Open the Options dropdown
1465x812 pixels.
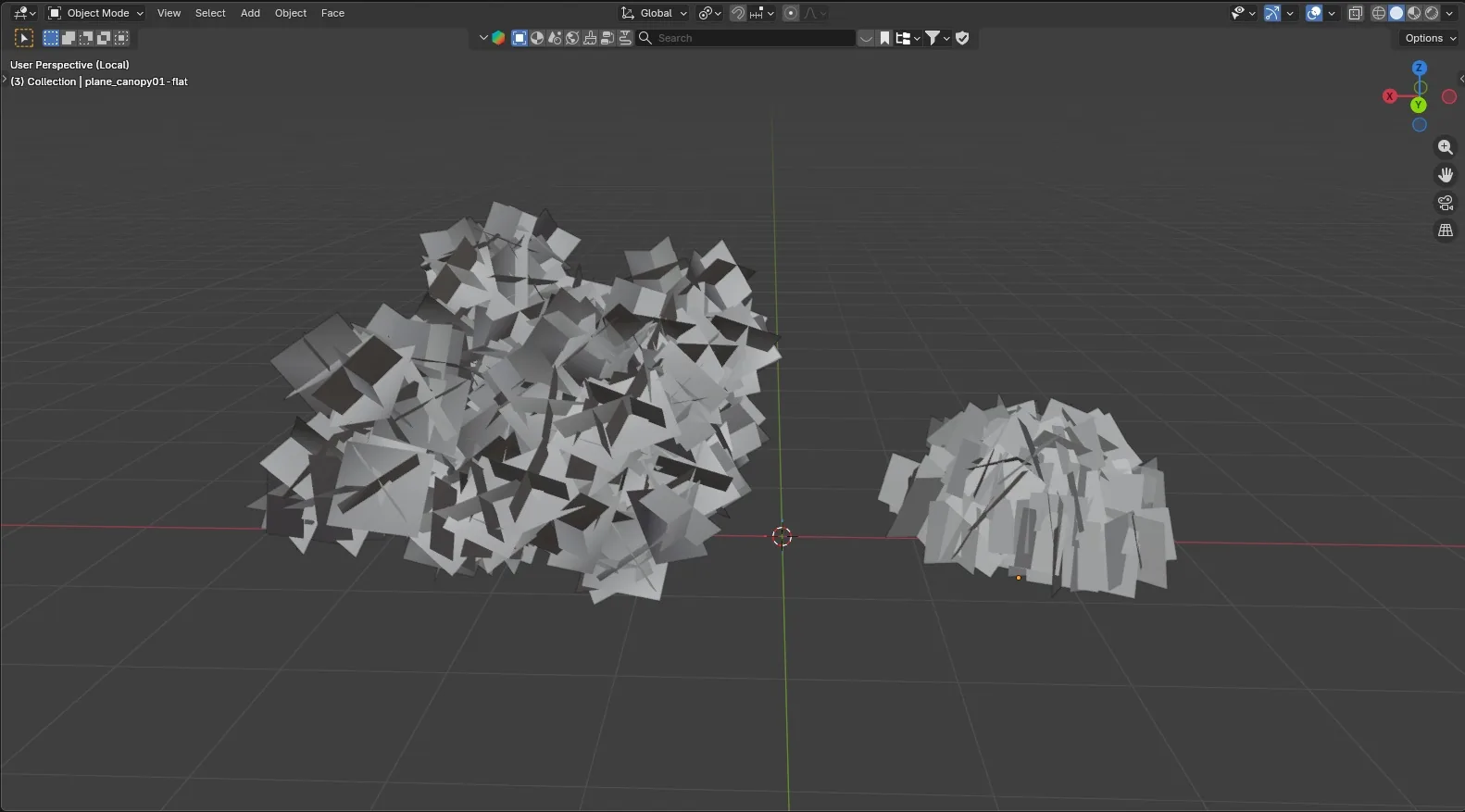click(1430, 38)
